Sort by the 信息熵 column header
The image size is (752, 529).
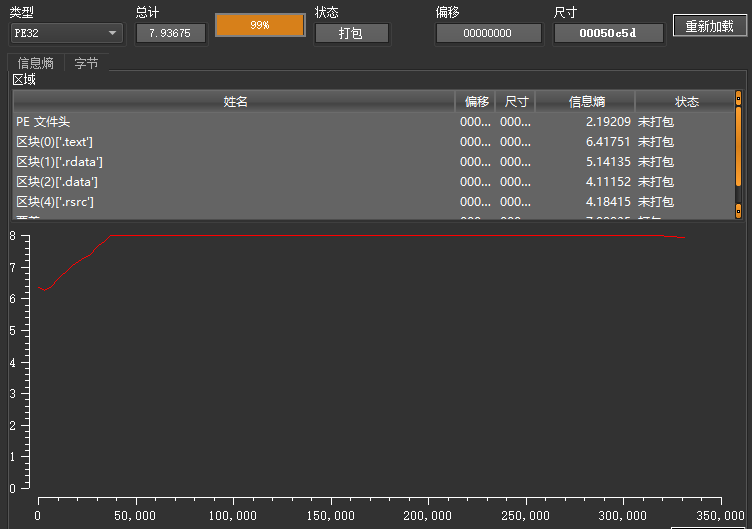coord(586,102)
